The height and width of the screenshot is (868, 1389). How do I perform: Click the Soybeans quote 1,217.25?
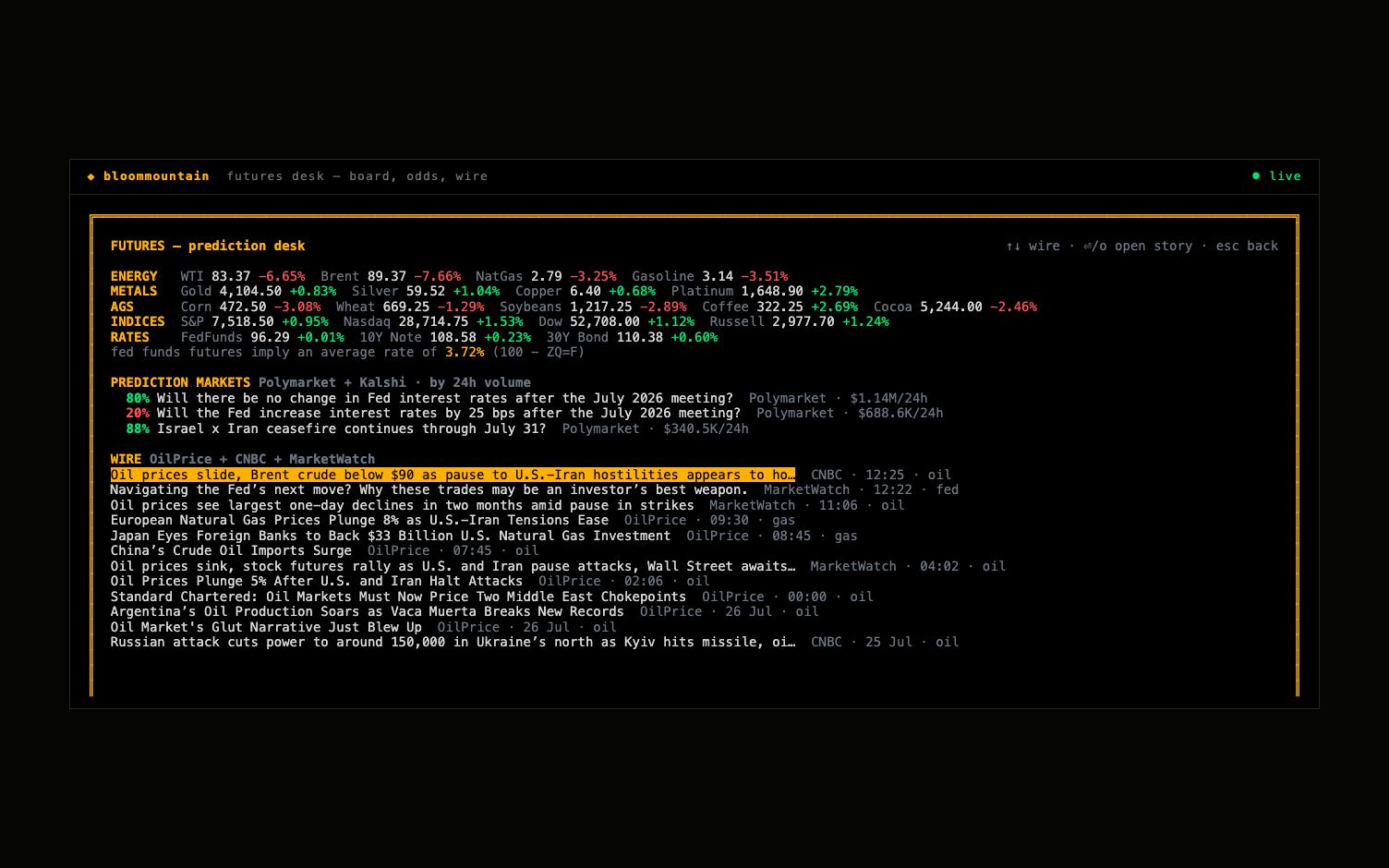tap(601, 307)
